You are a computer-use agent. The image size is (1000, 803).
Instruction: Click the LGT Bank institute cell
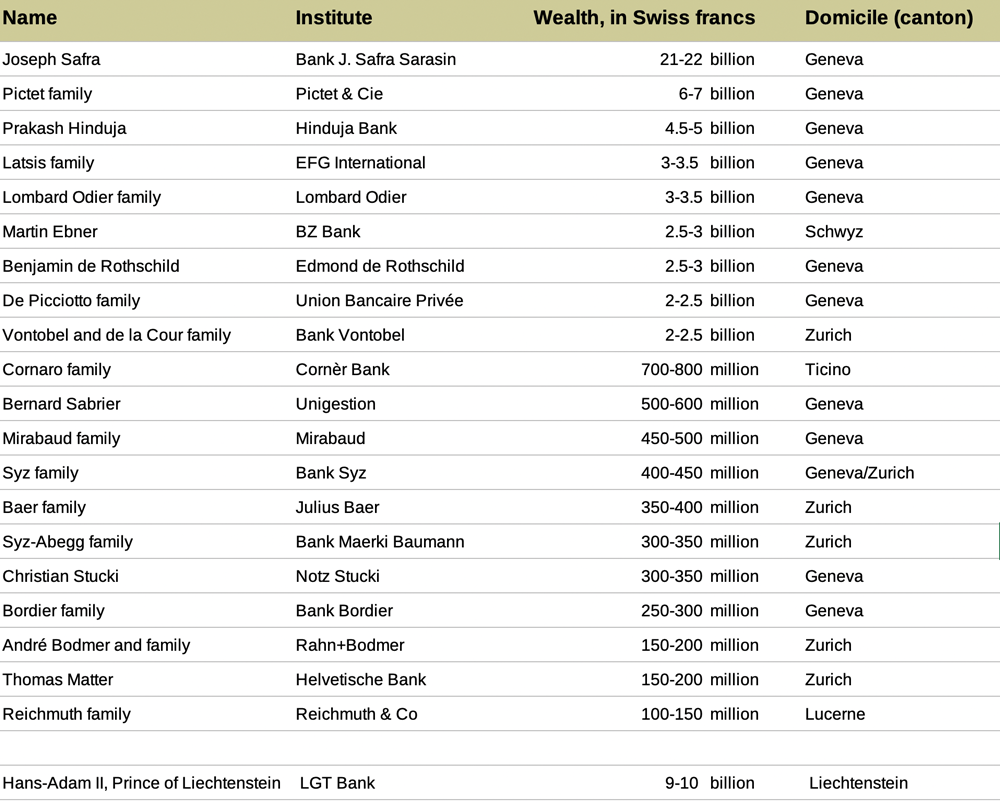pos(337,783)
